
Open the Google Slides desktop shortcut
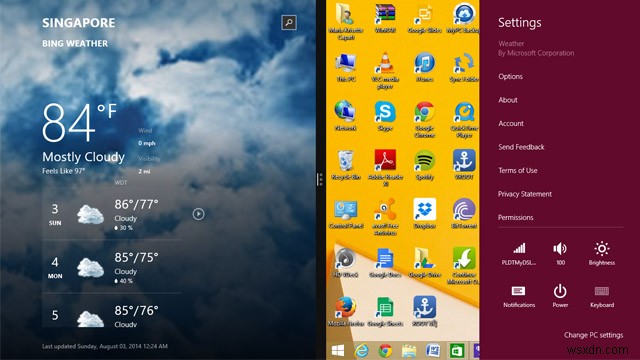[424, 18]
